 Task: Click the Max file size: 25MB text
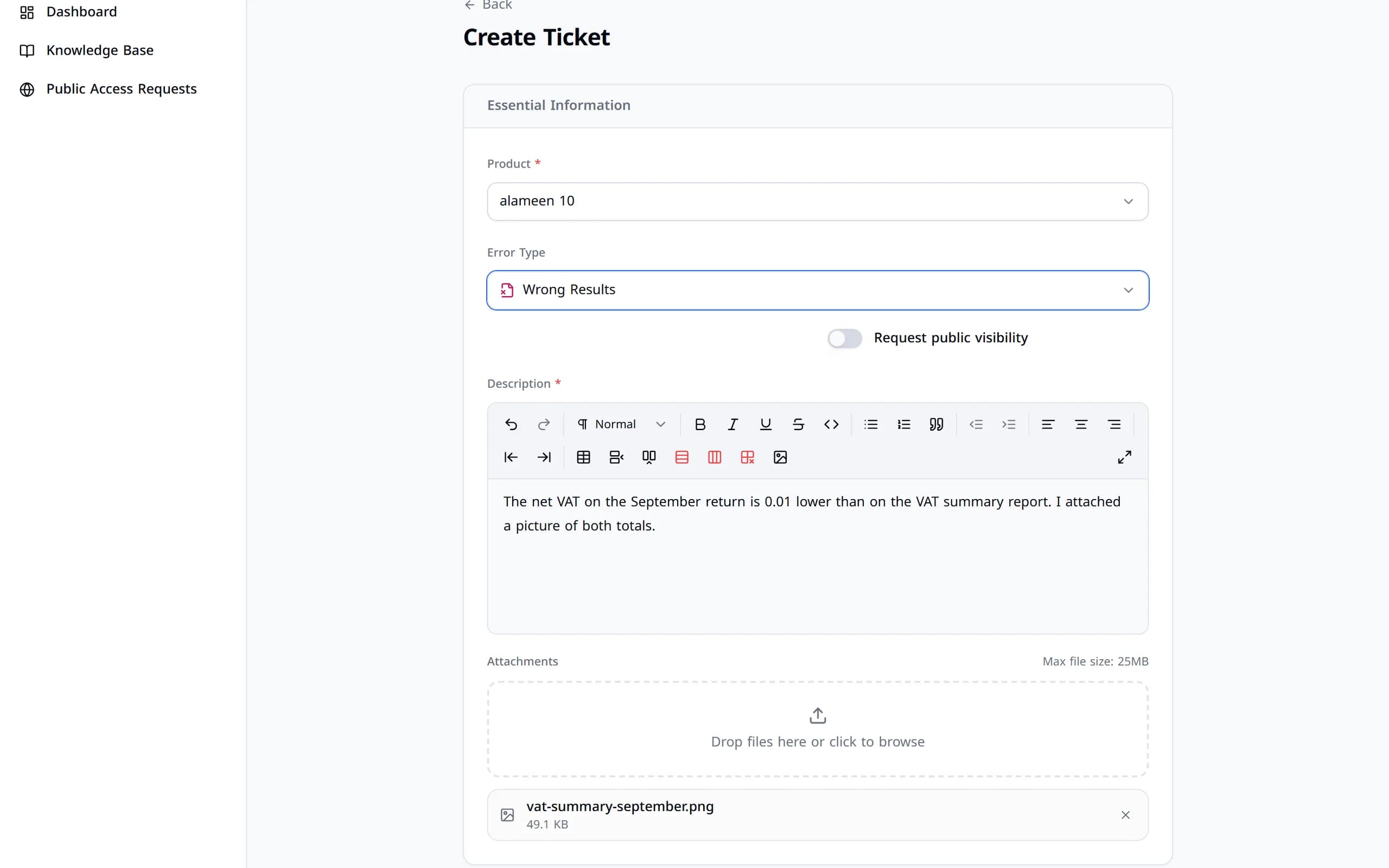pos(1095,661)
